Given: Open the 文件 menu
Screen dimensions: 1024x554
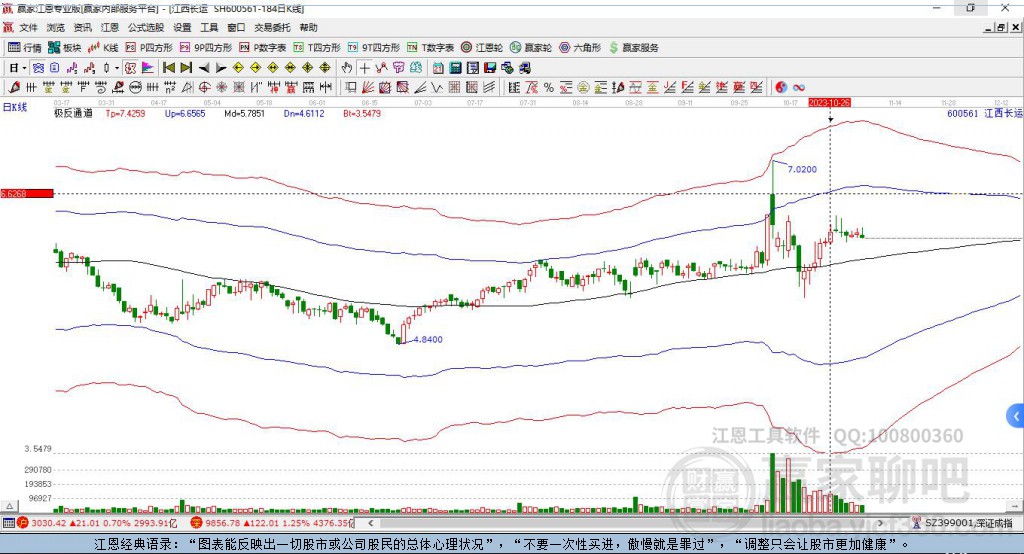Looking at the screenshot, I should click(x=28, y=27).
